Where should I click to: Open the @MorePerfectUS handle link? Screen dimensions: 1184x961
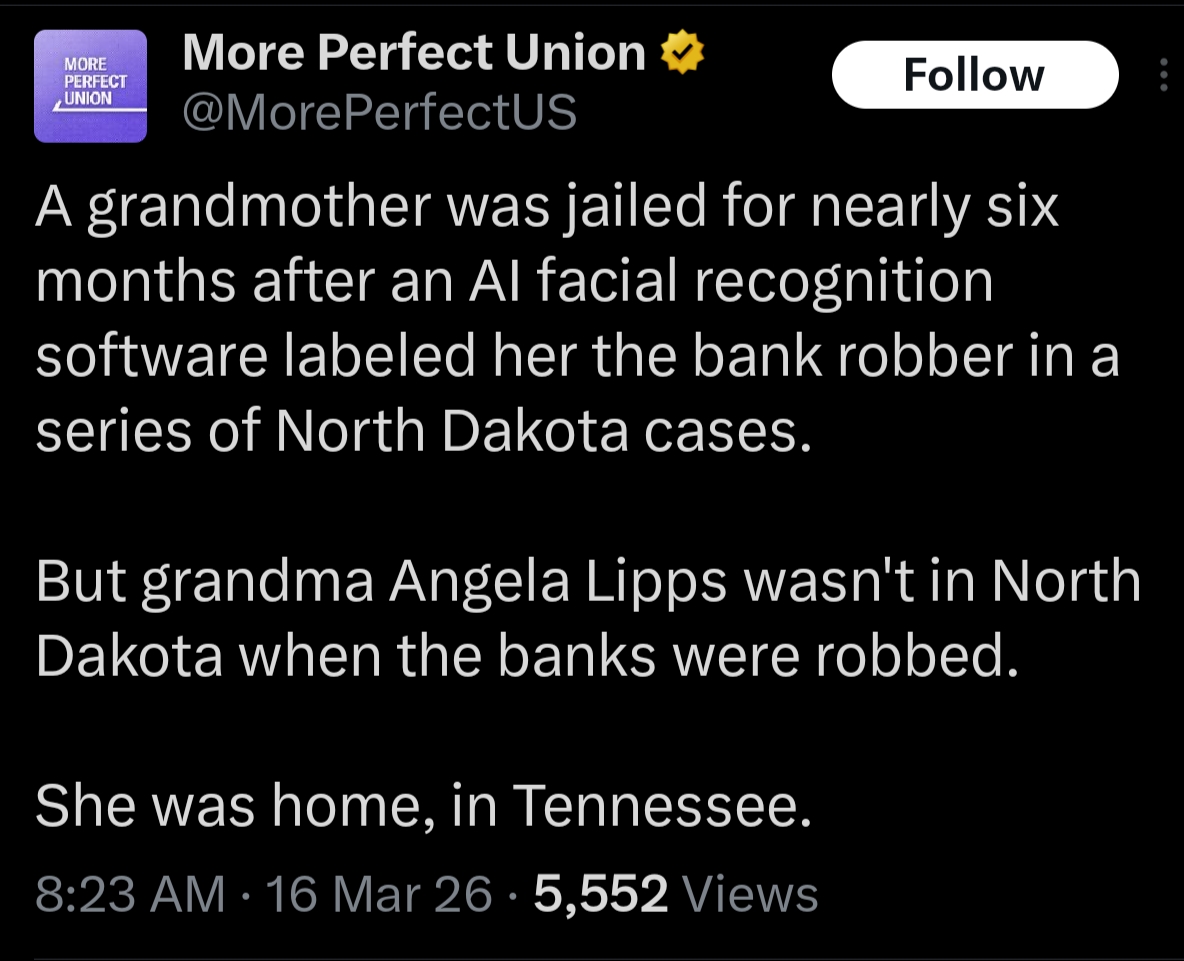[379, 112]
